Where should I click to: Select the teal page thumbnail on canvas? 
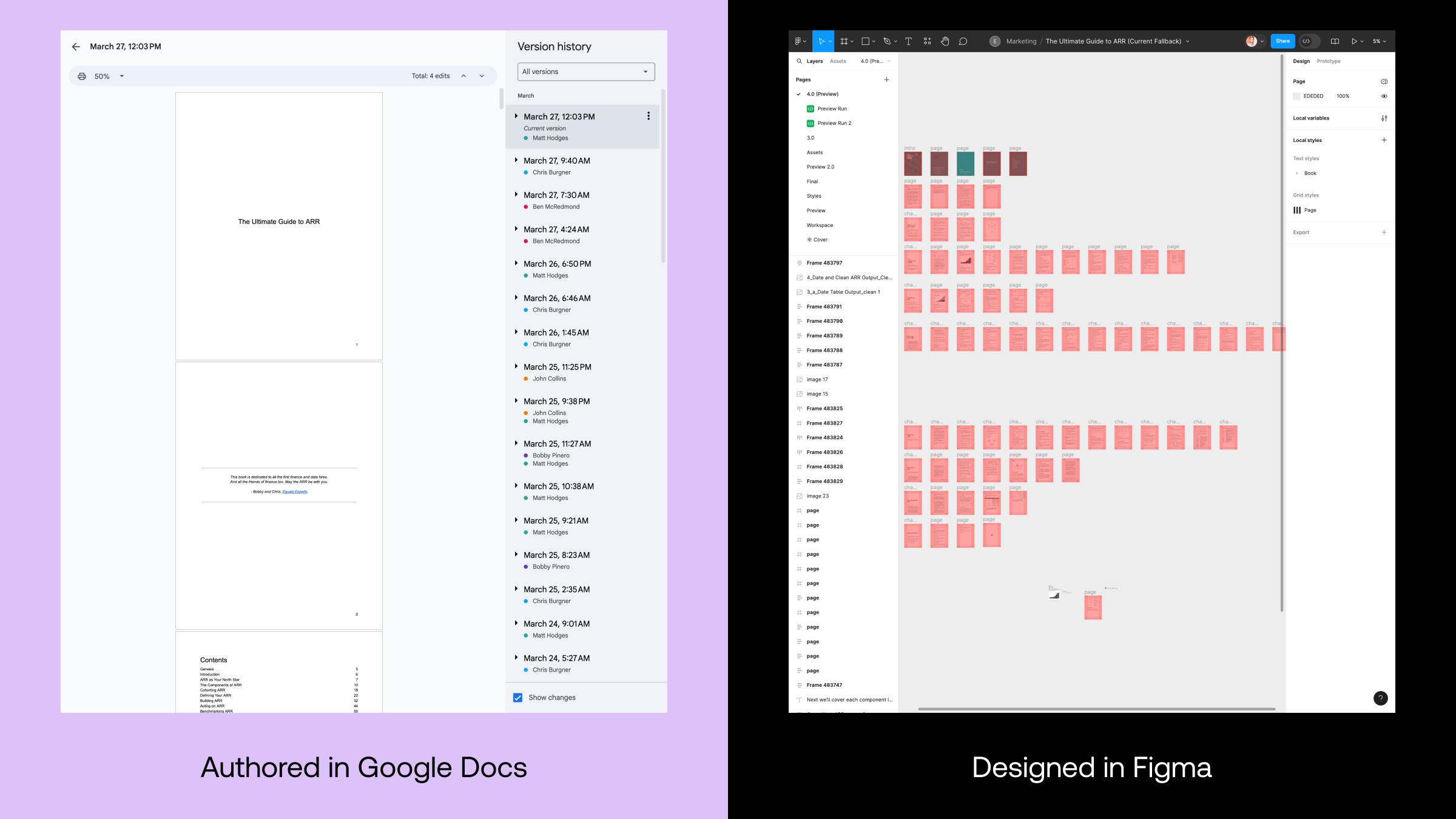965,164
